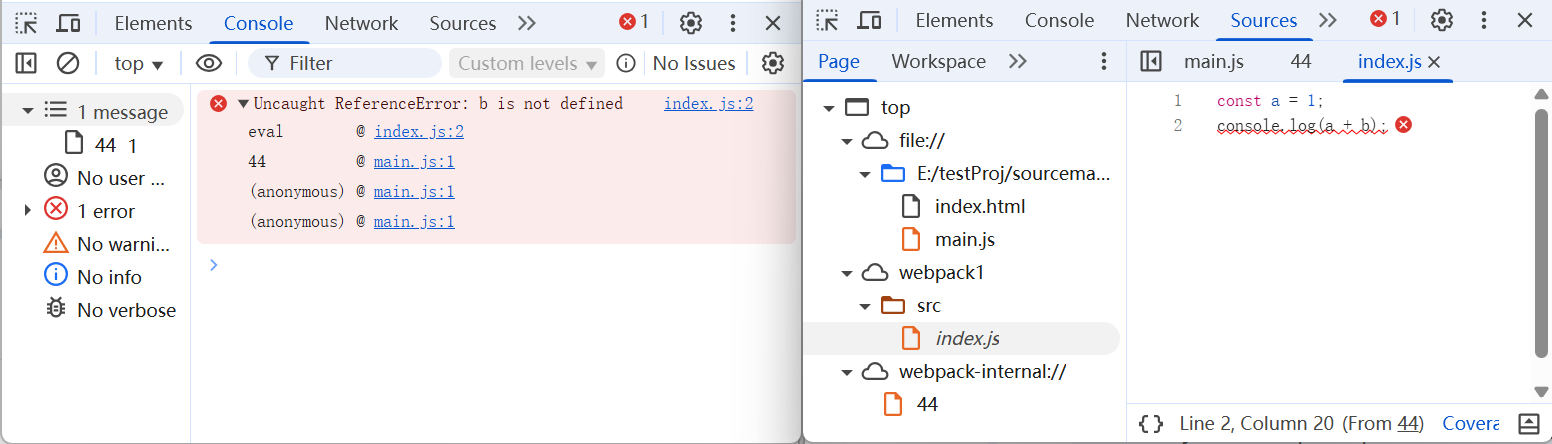The image size is (1552, 444).
Task: Hide the Sources navigator pane icon
Action: pyautogui.click(x=1150, y=61)
